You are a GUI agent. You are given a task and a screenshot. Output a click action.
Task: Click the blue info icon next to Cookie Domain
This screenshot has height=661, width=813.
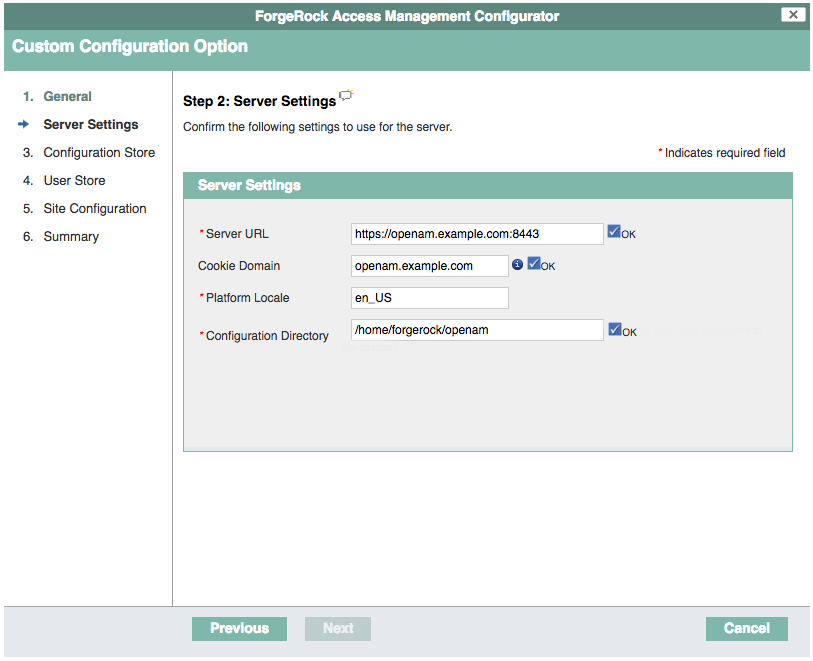(x=517, y=264)
